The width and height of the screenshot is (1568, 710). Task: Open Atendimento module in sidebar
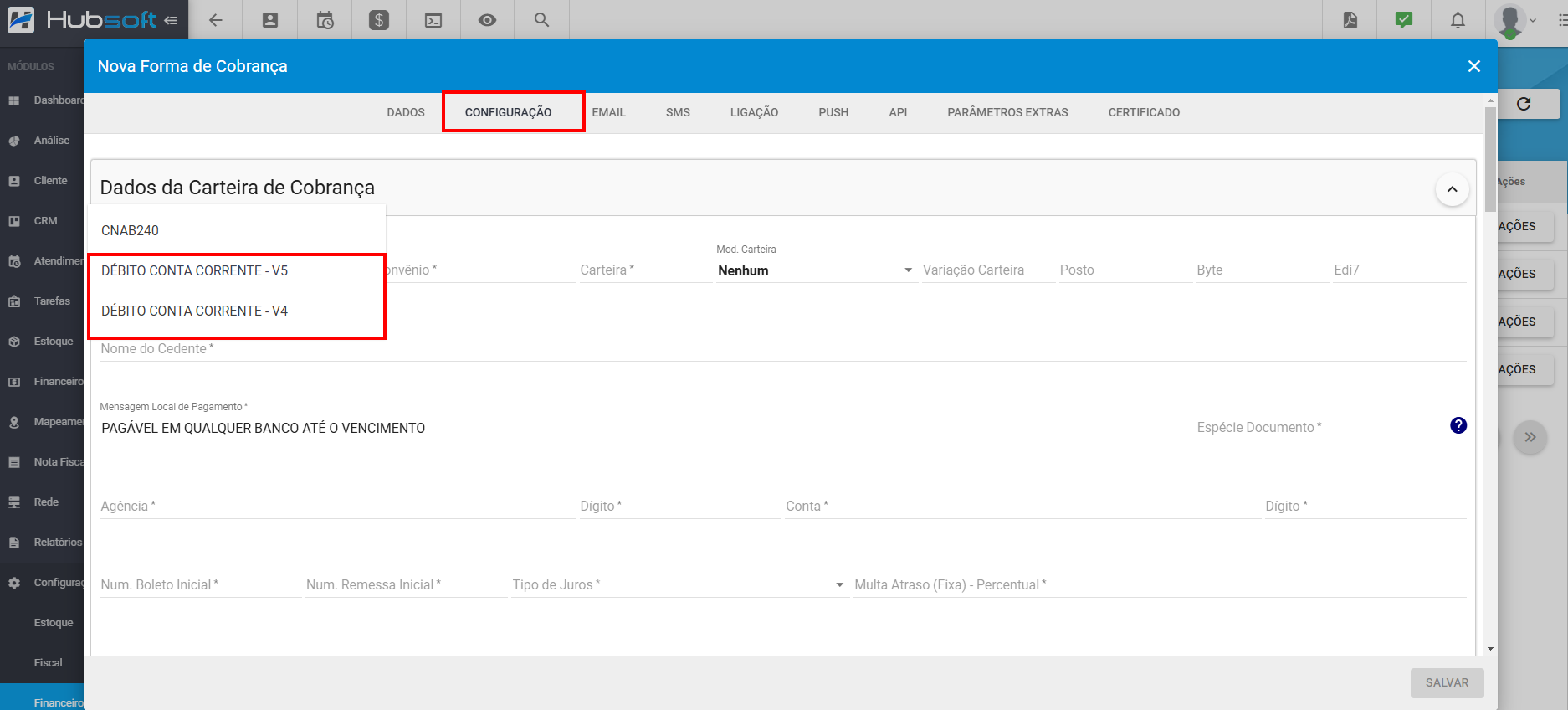(x=42, y=261)
